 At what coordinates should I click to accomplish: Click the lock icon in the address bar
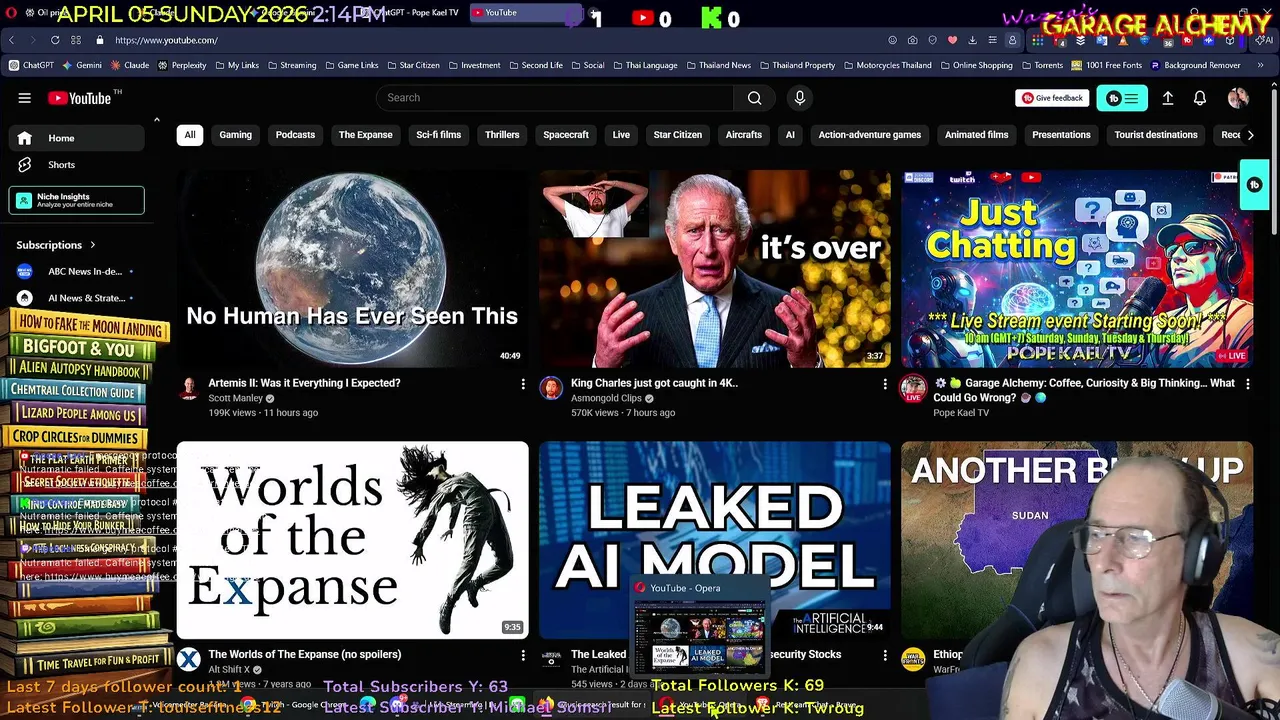pos(100,40)
